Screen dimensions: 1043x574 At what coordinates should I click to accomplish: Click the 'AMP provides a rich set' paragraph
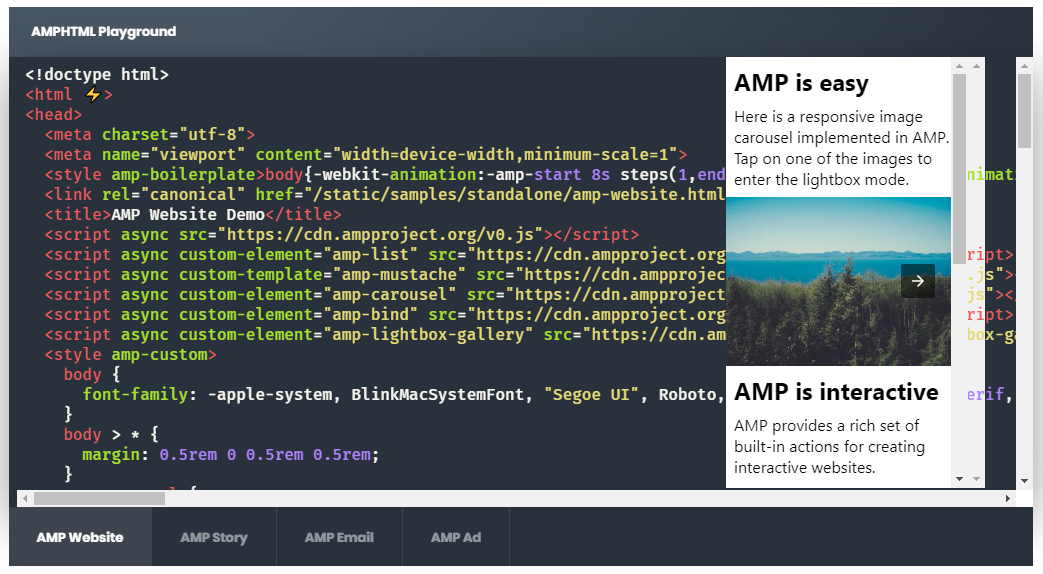(x=829, y=446)
